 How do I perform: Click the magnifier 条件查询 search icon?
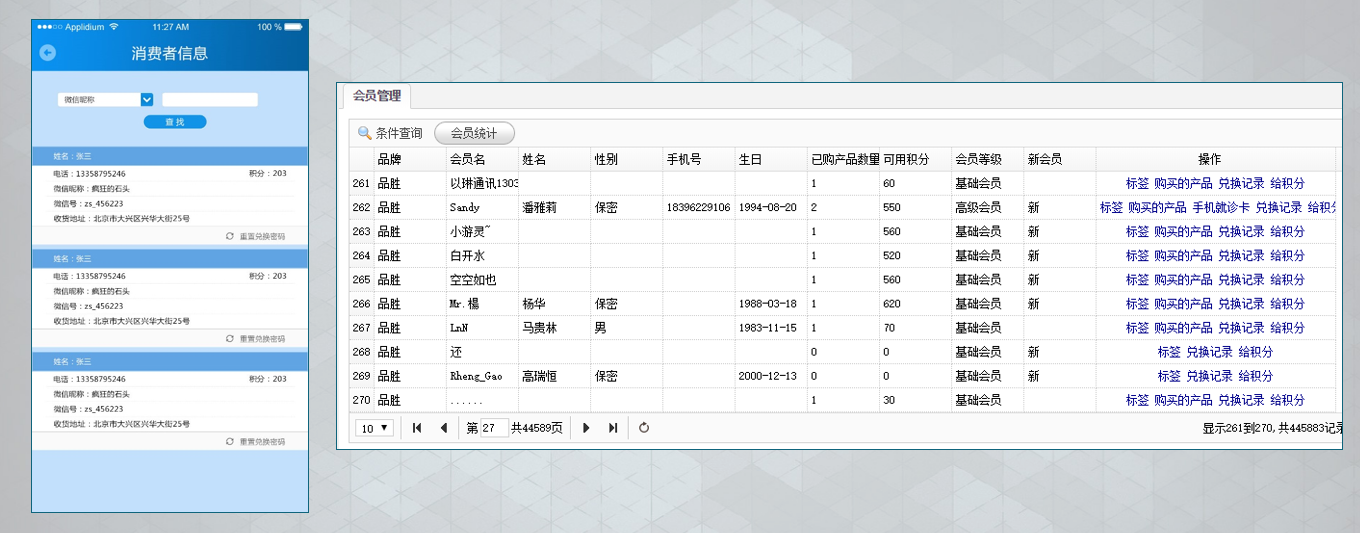pyautogui.click(x=365, y=133)
